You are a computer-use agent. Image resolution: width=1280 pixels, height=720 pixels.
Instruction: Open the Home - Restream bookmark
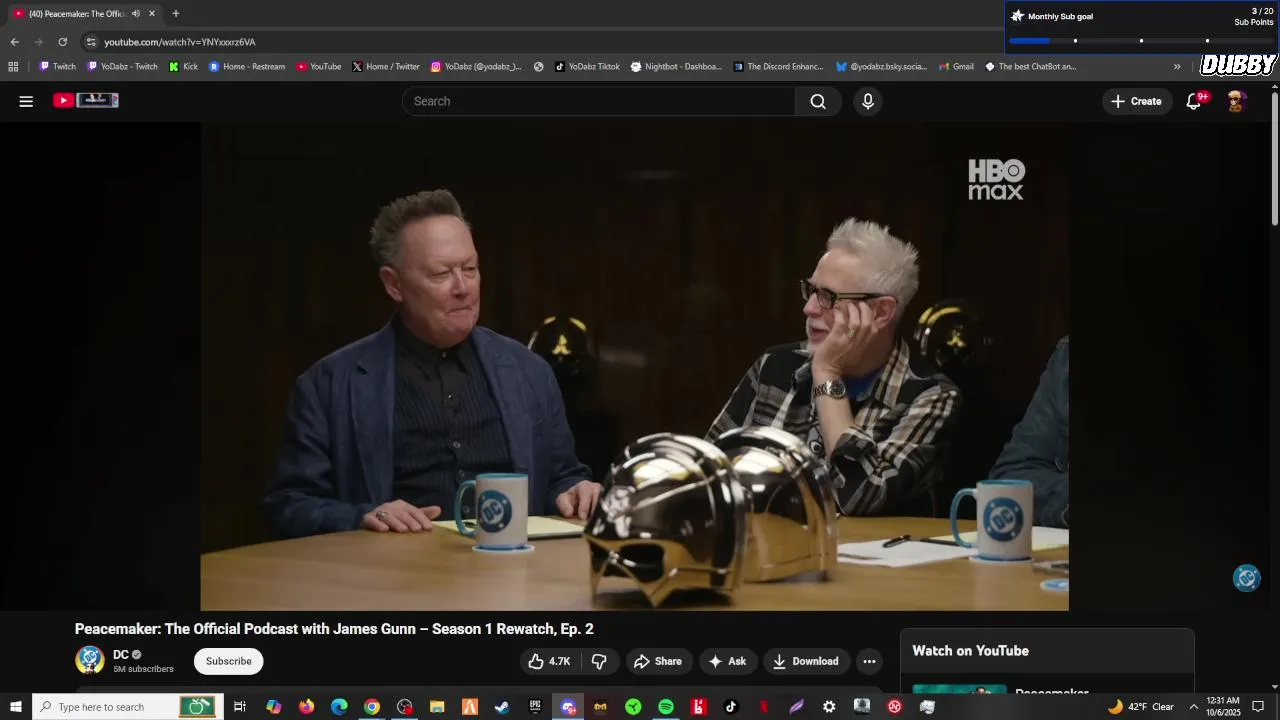pyautogui.click(x=247, y=67)
